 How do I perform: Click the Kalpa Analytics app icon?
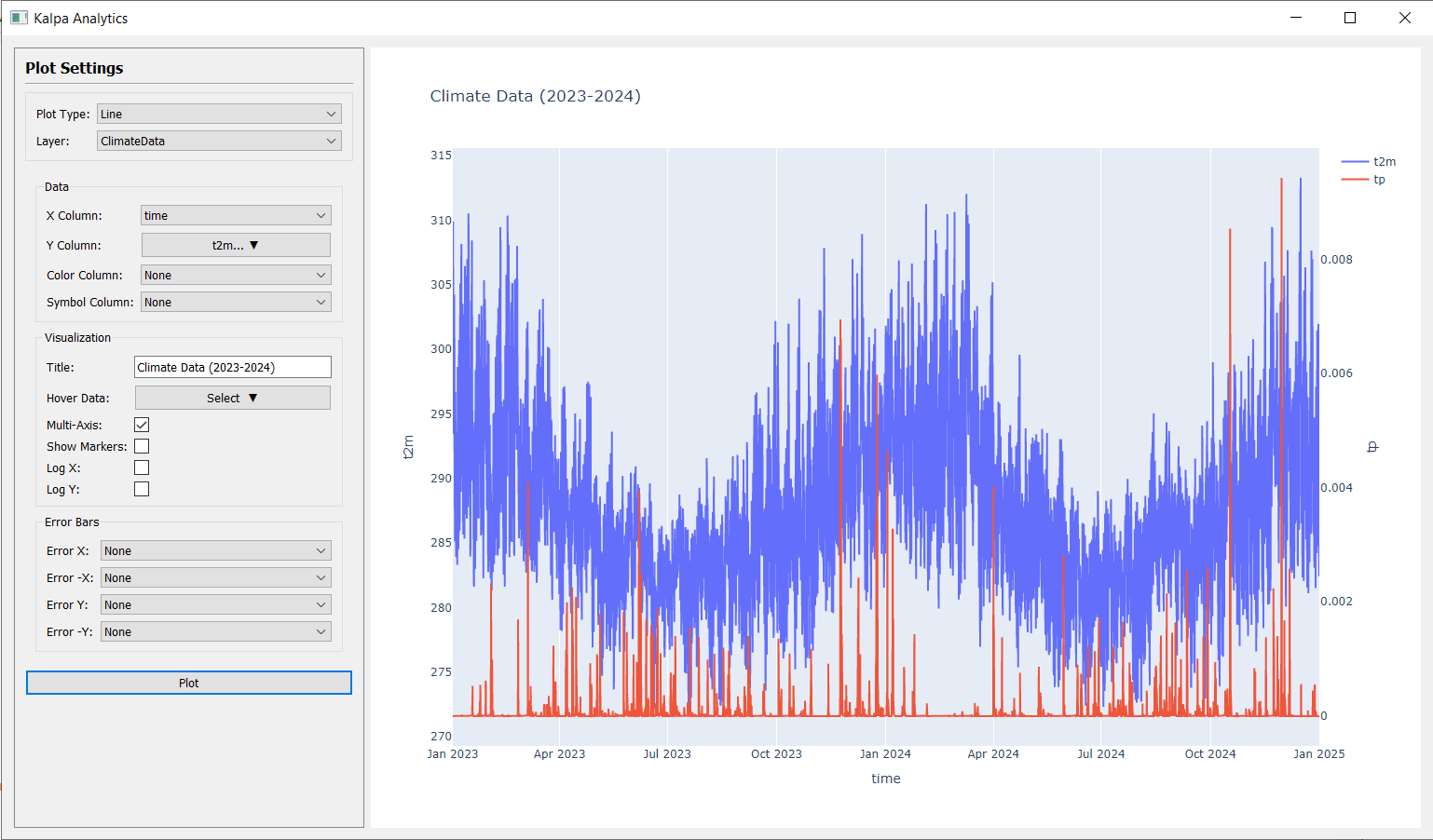click(x=19, y=18)
